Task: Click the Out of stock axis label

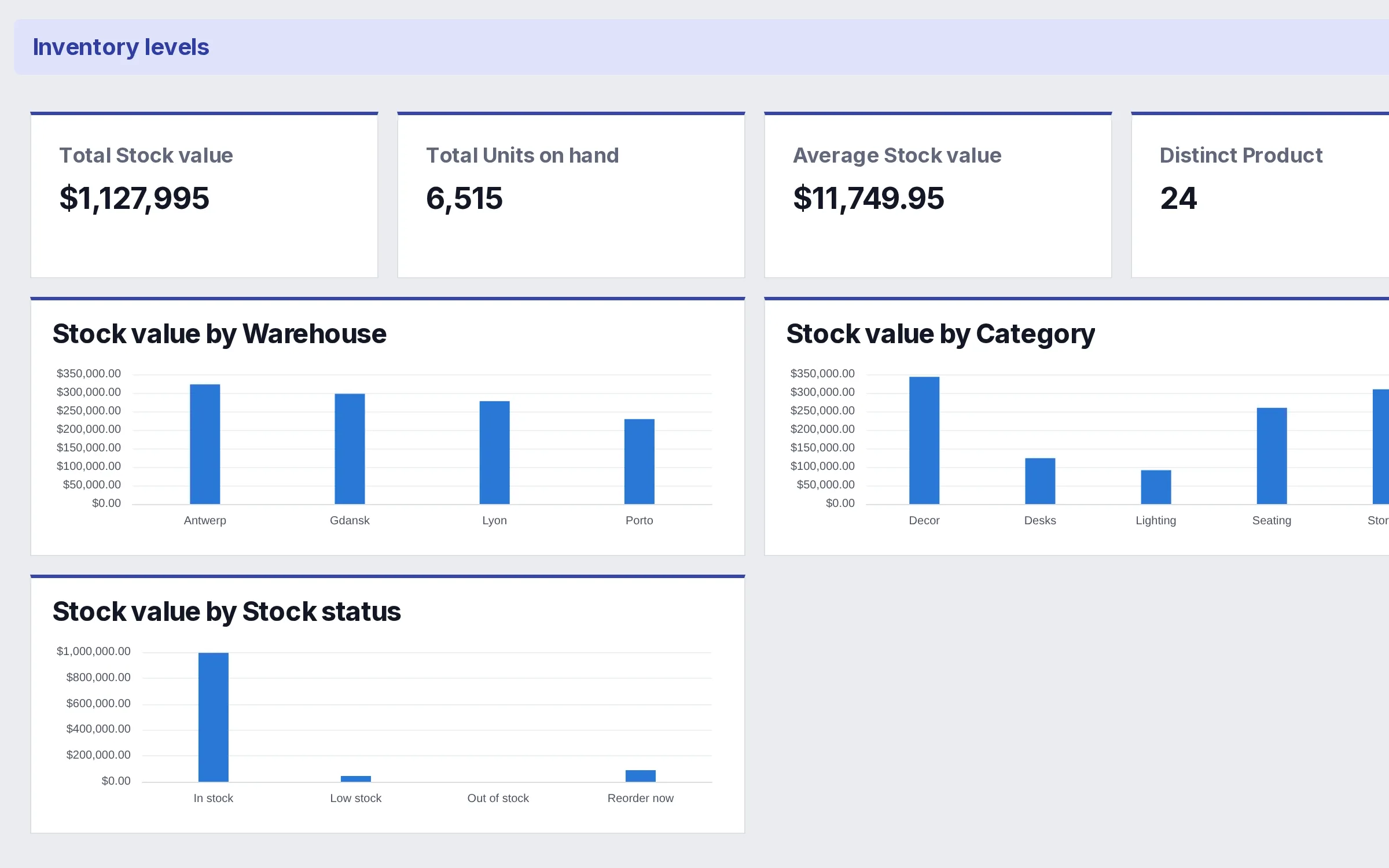Action: pyautogui.click(x=498, y=798)
